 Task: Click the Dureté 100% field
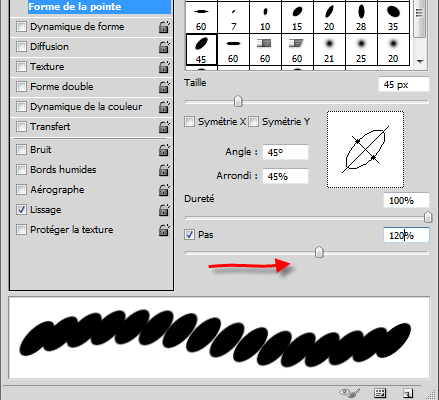(406, 200)
